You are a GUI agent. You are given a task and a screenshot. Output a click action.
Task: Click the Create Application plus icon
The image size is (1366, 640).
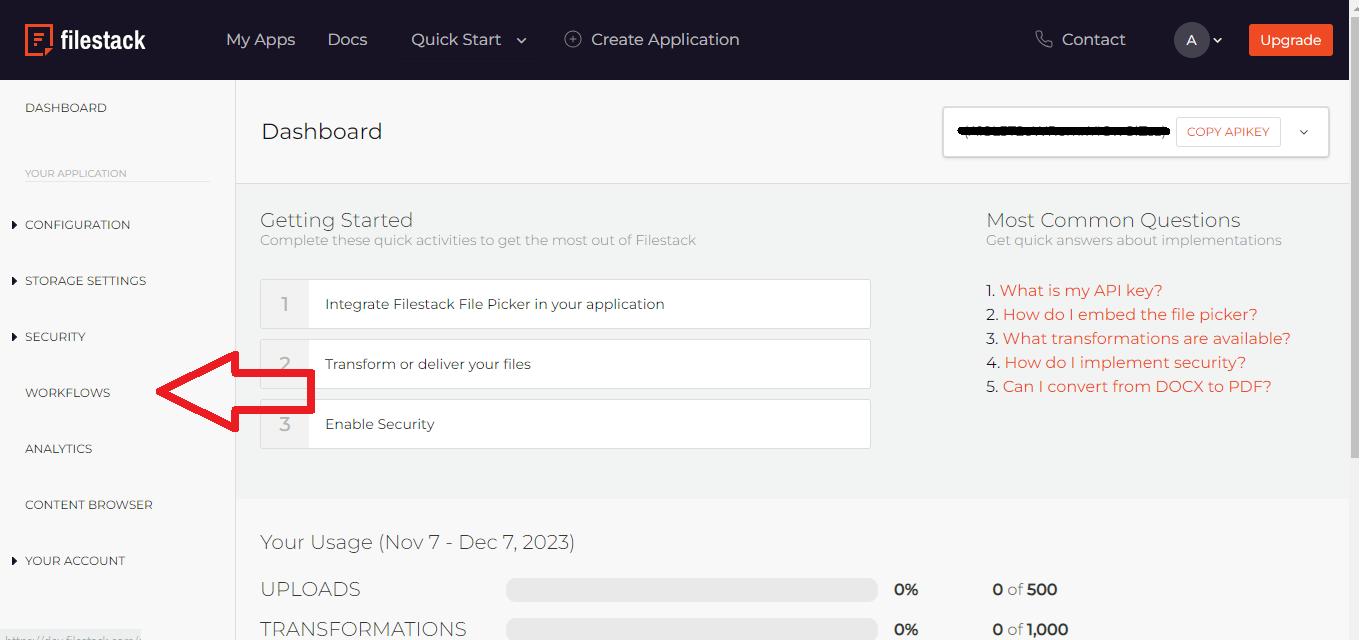point(573,39)
